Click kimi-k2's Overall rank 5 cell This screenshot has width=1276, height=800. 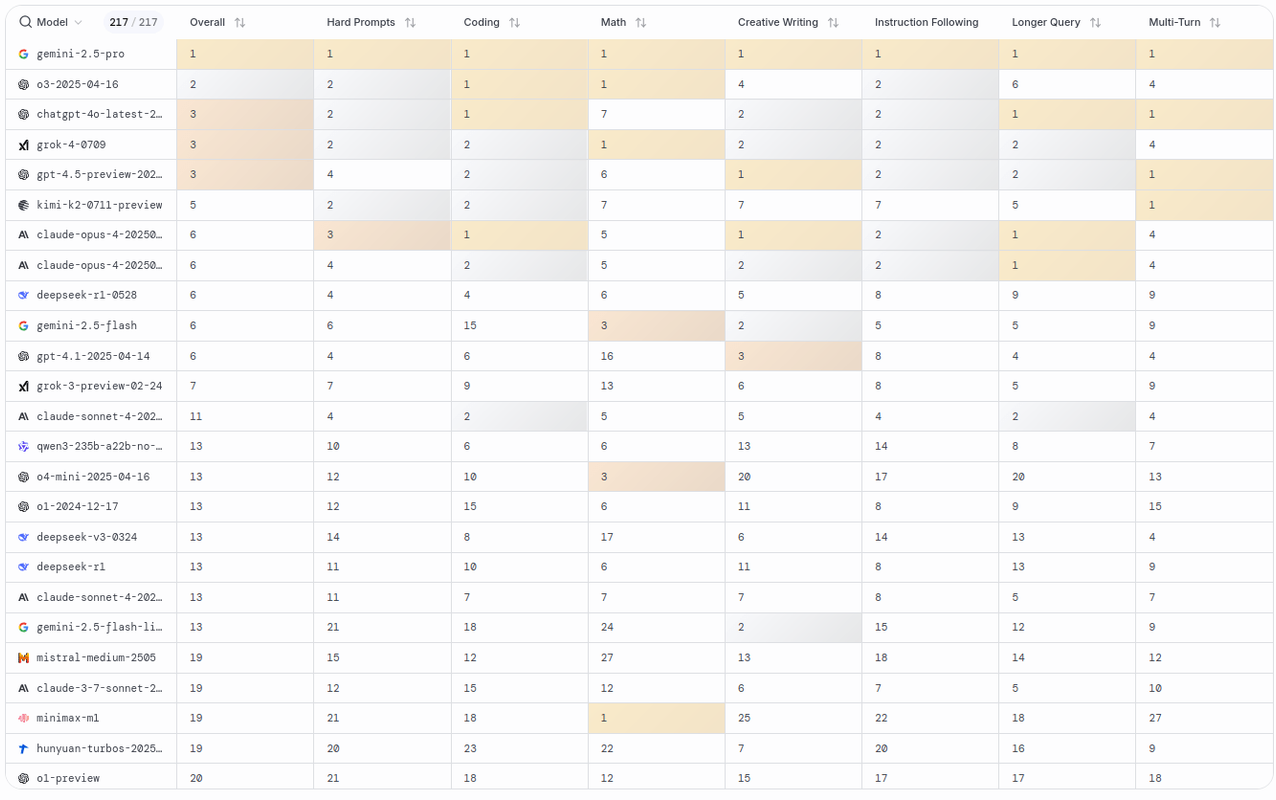click(245, 205)
